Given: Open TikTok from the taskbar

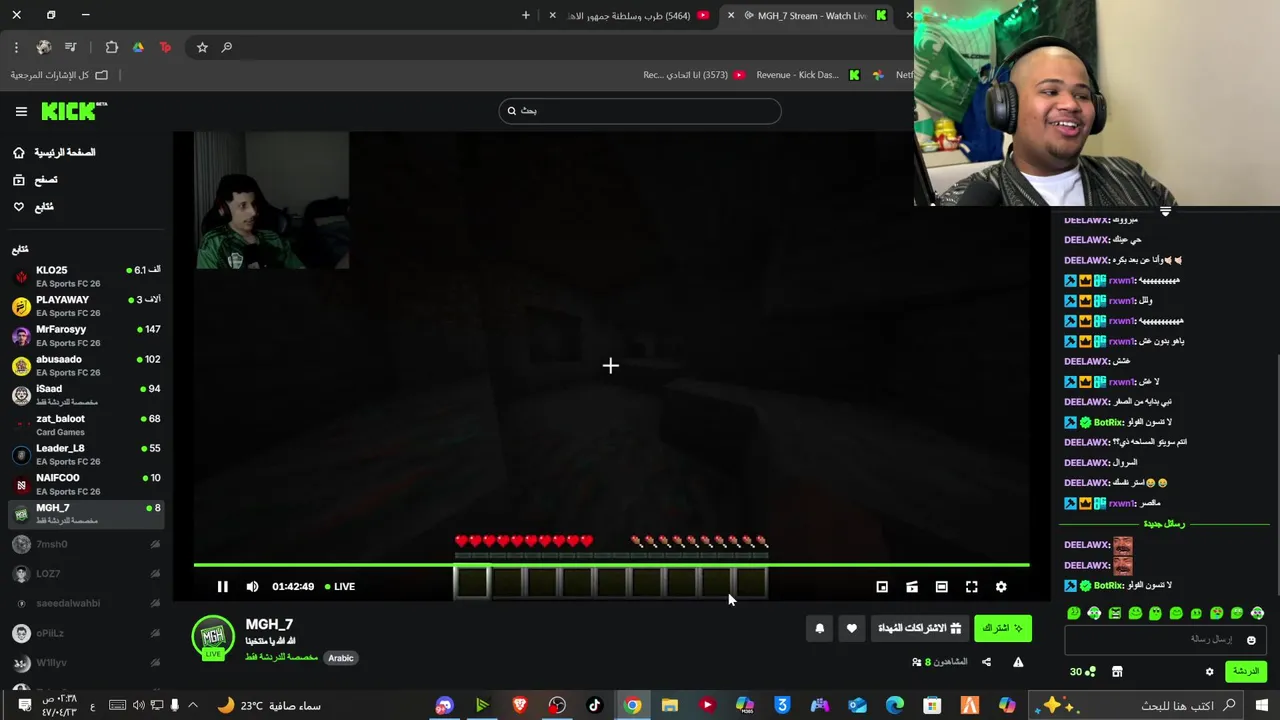Looking at the screenshot, I should pos(595,705).
